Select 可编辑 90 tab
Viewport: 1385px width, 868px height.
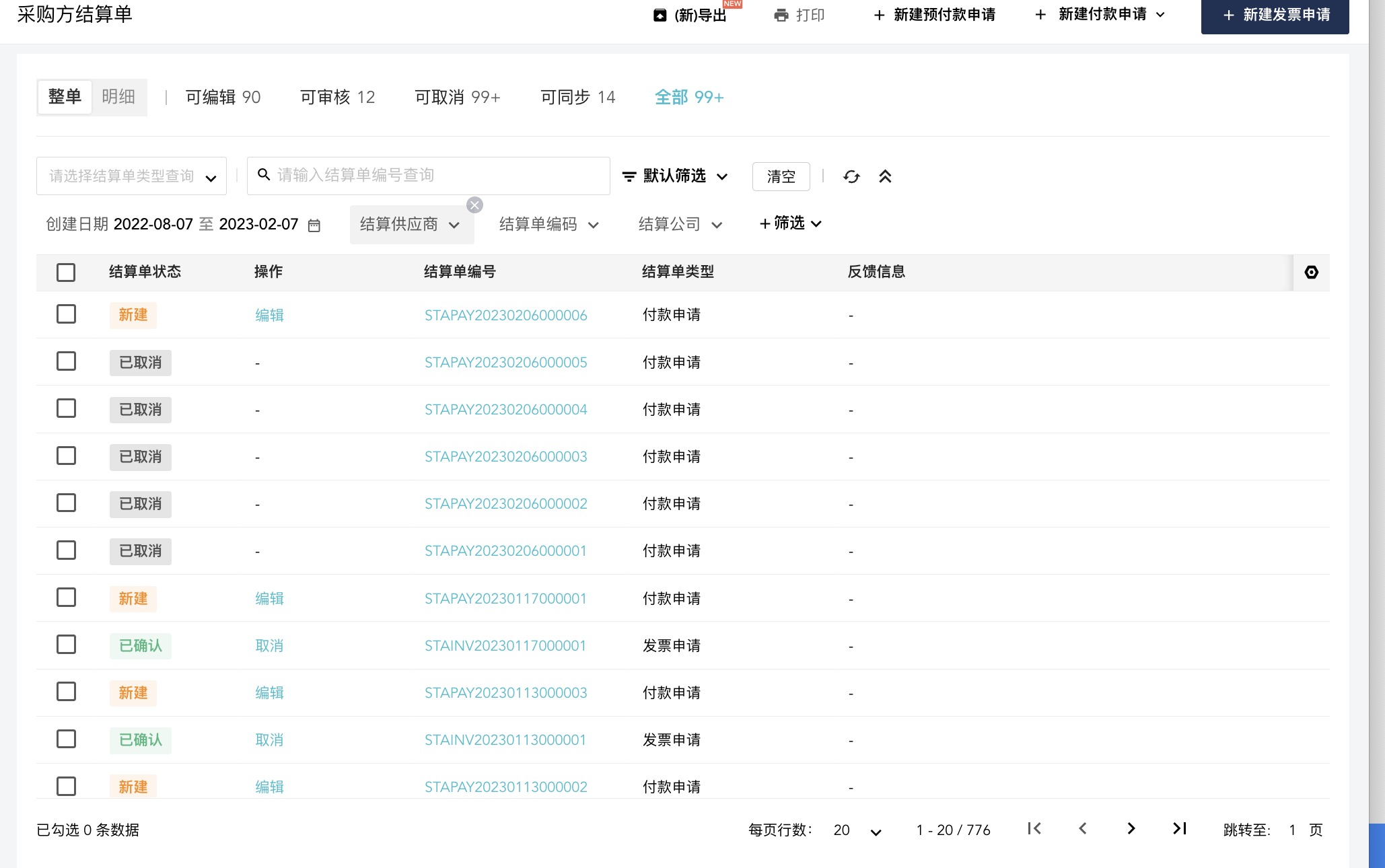[223, 98]
